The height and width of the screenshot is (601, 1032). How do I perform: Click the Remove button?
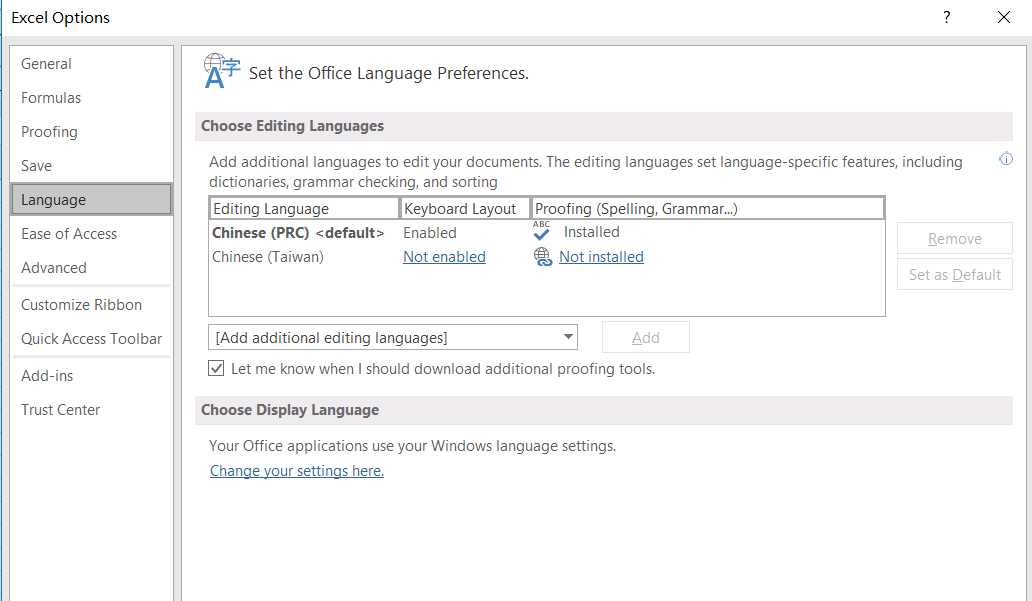954,238
